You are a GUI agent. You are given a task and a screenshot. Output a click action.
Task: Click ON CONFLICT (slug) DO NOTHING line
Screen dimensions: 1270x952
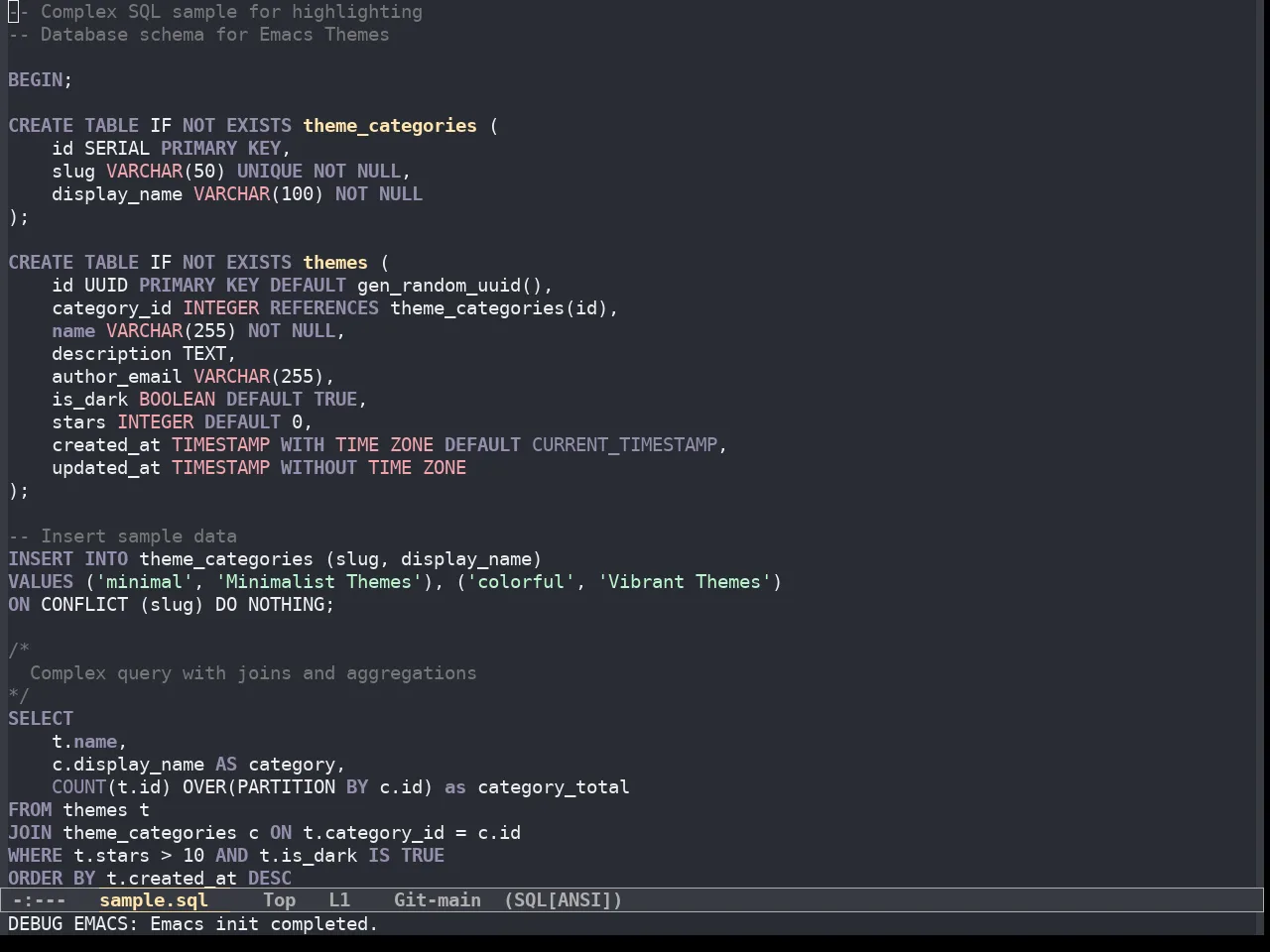pyautogui.click(x=172, y=605)
